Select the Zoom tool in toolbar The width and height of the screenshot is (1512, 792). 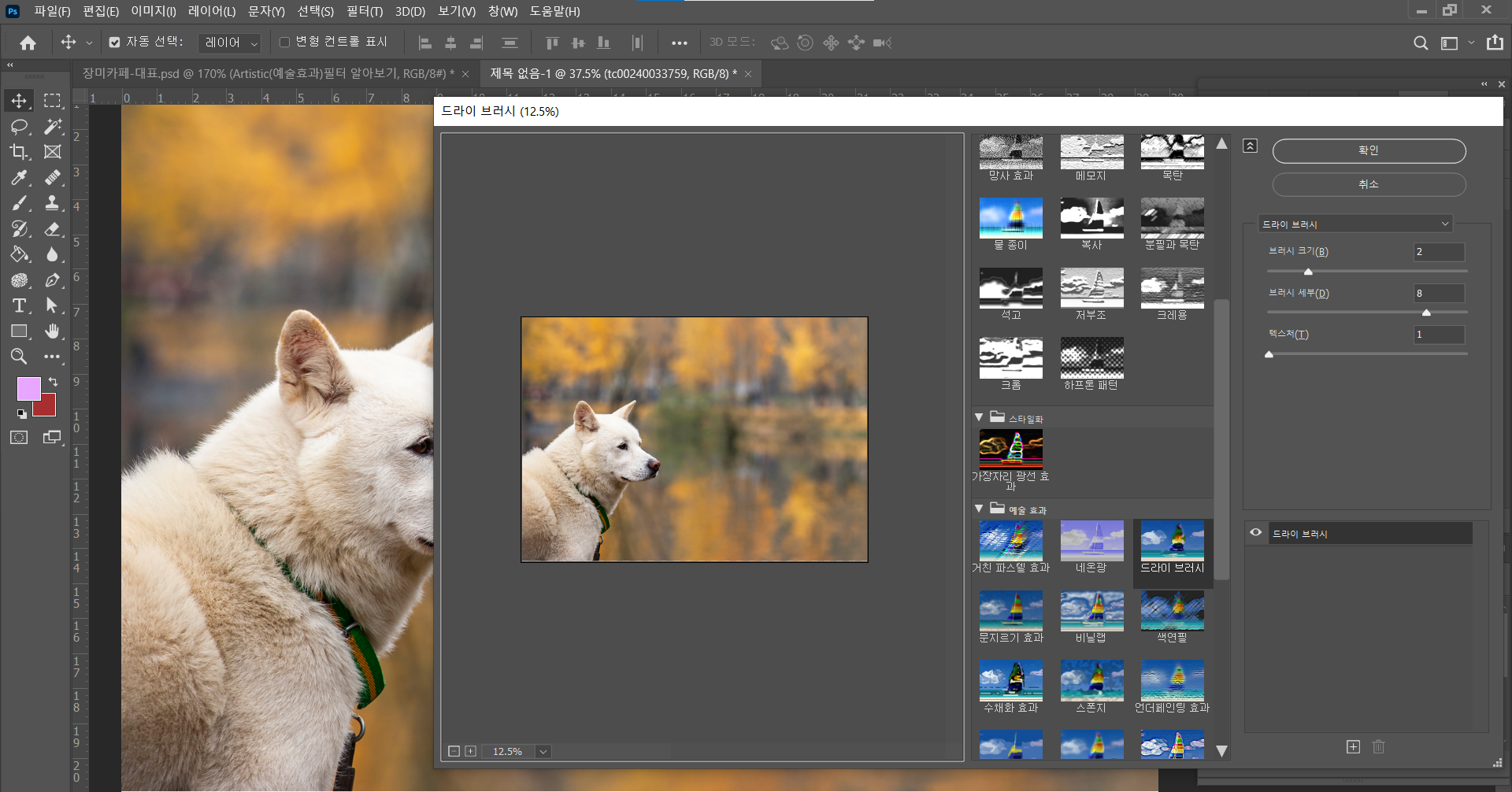20,357
